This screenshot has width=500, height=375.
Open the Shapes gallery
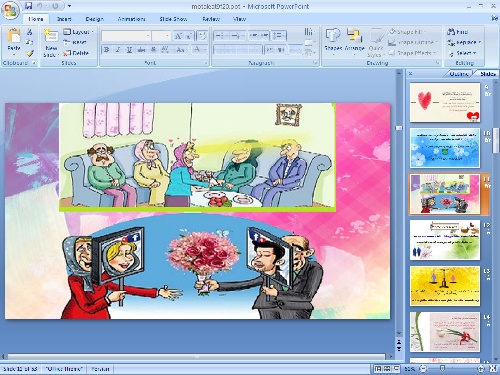333,41
